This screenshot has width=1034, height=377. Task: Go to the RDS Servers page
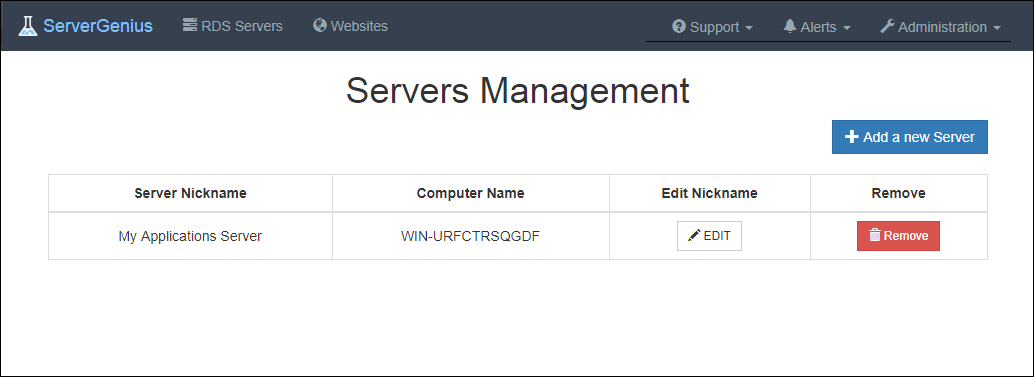coord(233,26)
